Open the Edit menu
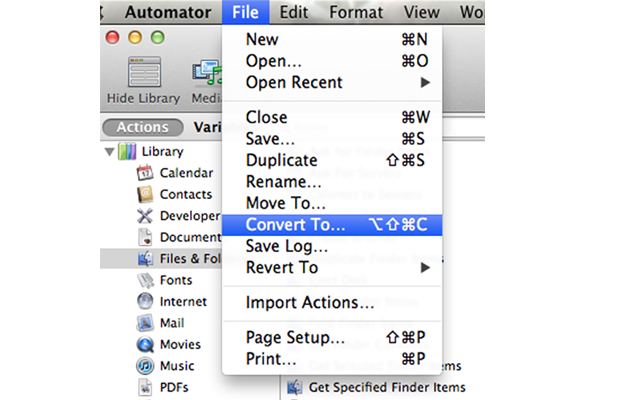 (x=293, y=13)
